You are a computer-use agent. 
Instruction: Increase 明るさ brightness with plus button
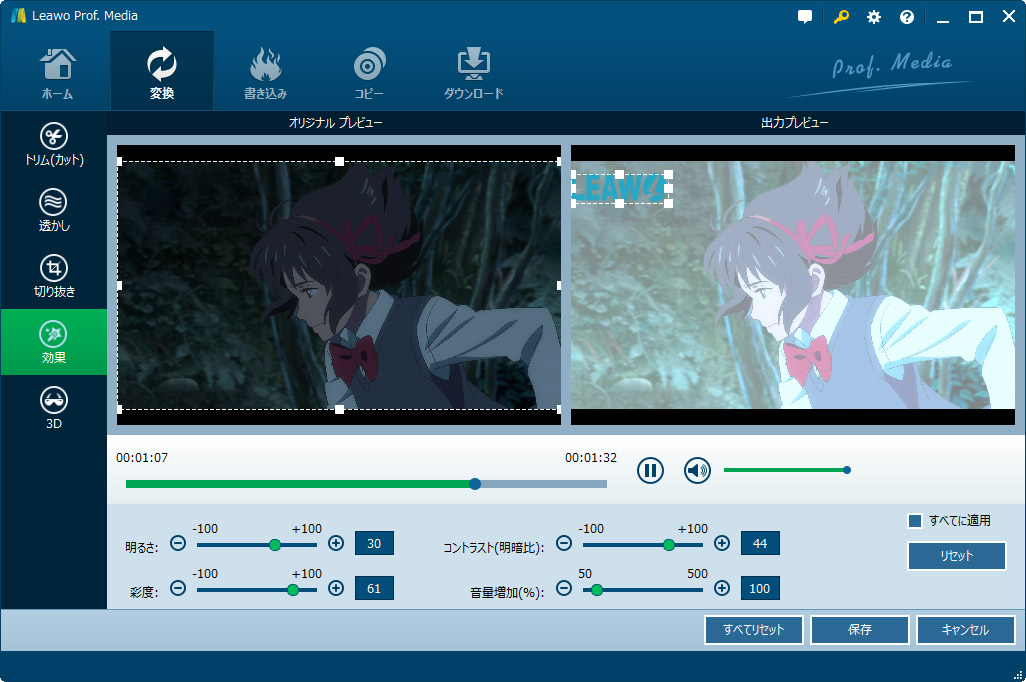click(x=336, y=543)
